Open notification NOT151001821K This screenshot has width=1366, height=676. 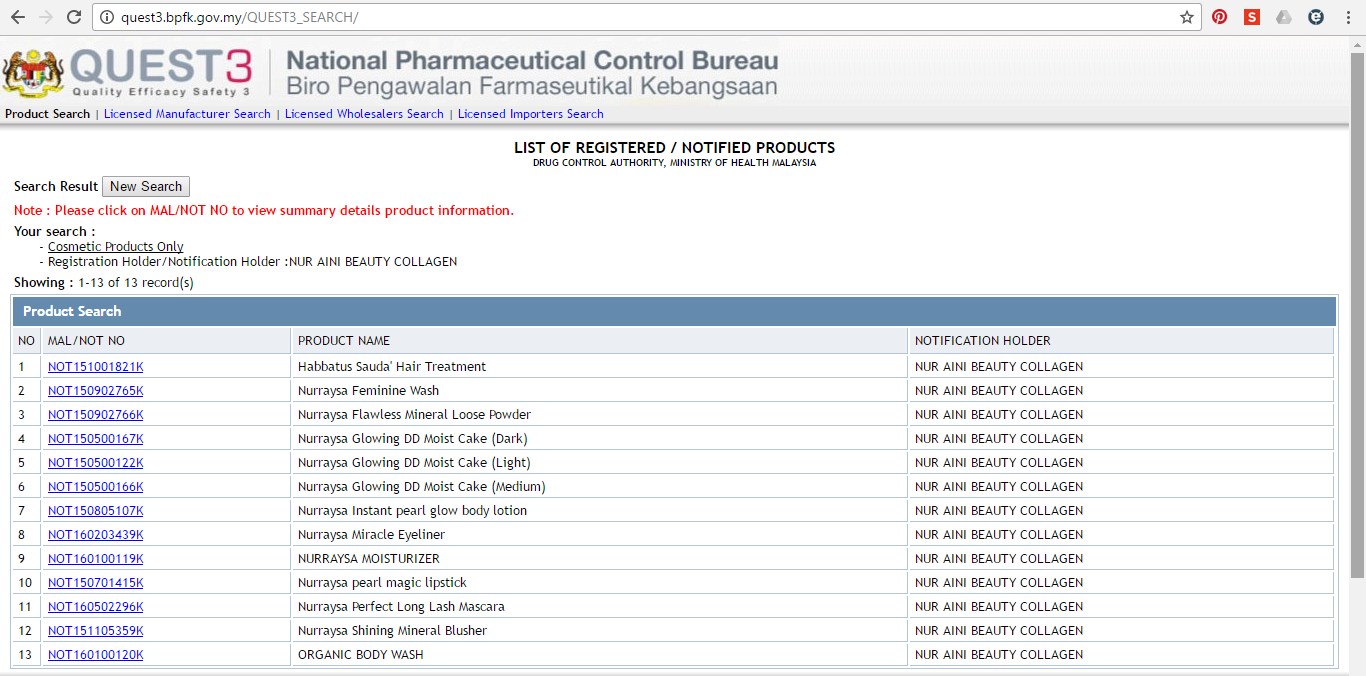[95, 367]
